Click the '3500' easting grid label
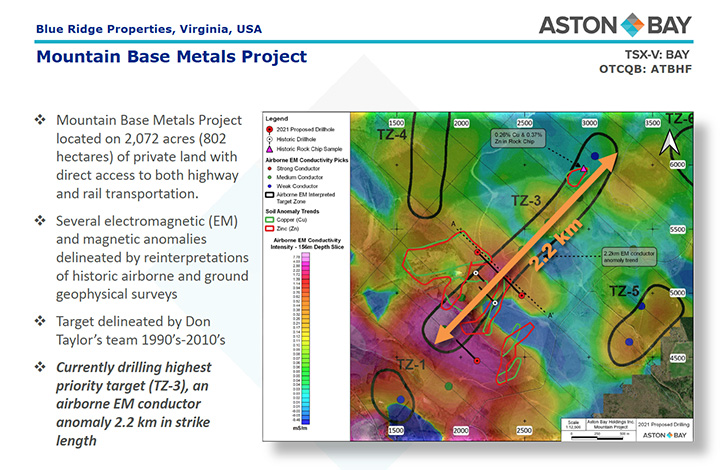 (x=652, y=123)
